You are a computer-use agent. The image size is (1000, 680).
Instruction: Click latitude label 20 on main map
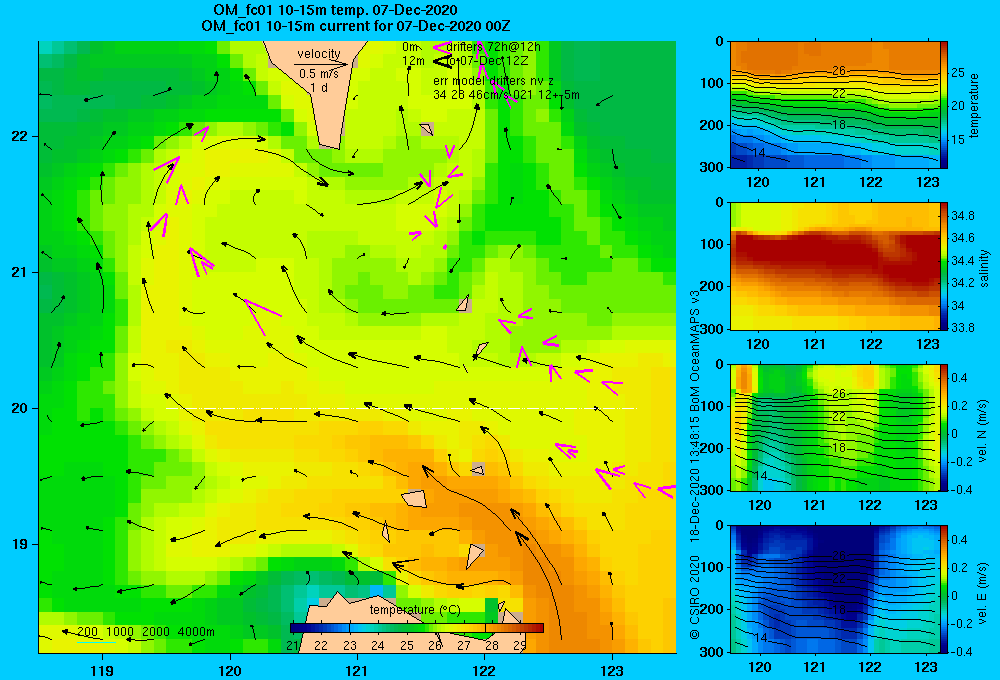click(19, 408)
